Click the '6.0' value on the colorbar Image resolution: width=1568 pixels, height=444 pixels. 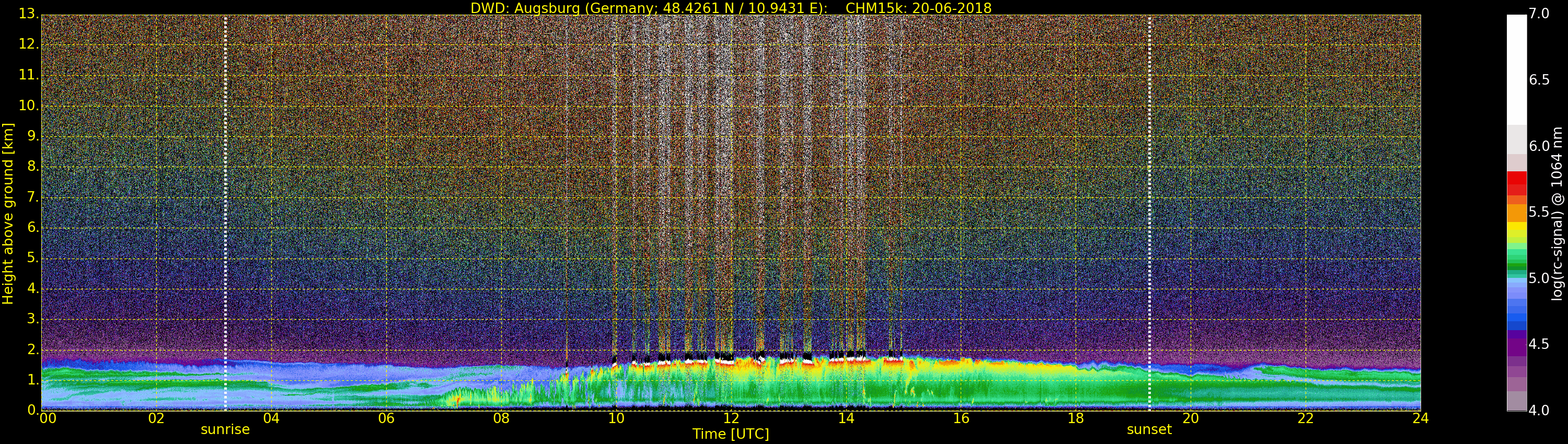(1539, 146)
